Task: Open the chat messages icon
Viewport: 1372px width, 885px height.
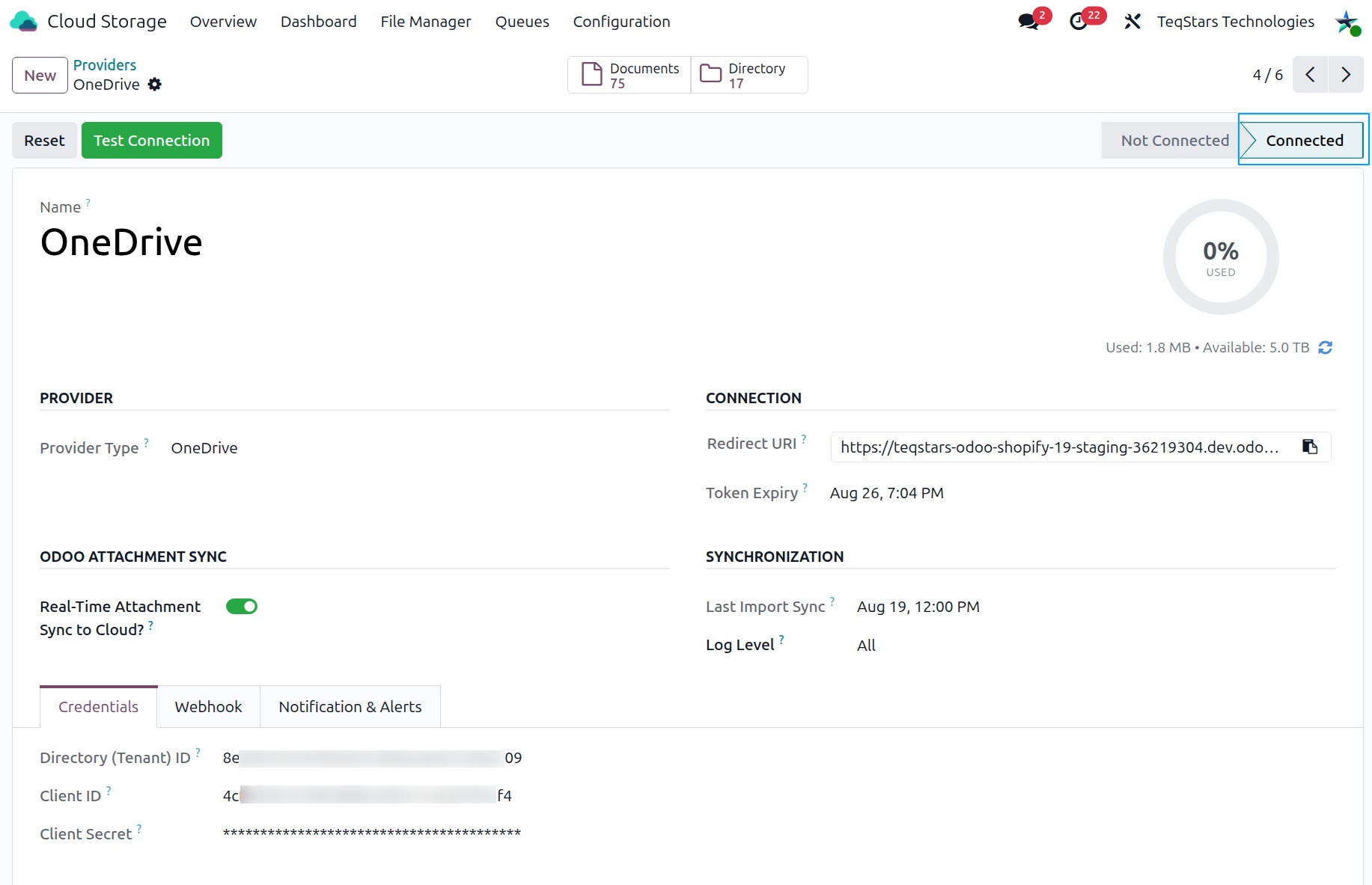Action: (1029, 22)
